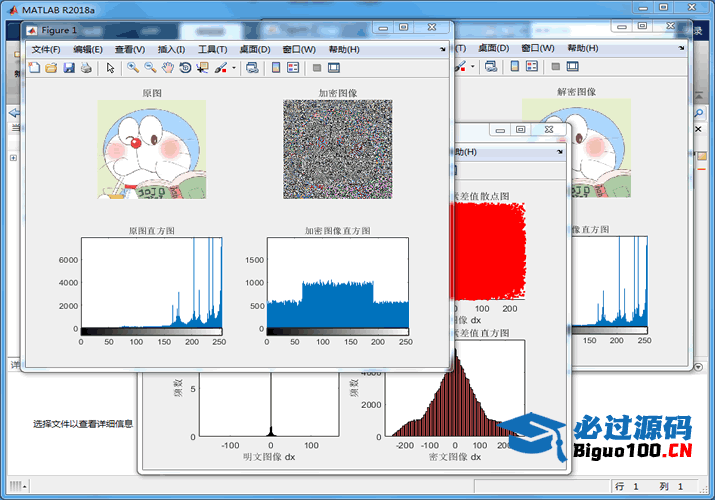The height and width of the screenshot is (500, 715).
Task: Insert Colorbar in the decrypted-image figure window
Action: pos(515,67)
